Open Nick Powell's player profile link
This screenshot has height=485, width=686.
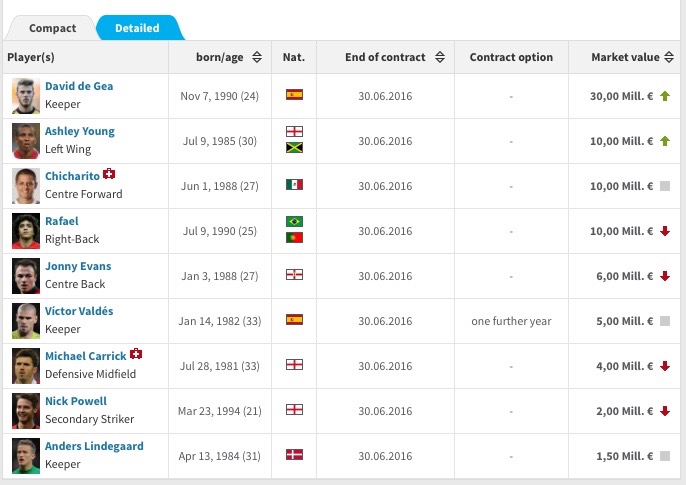(x=77, y=401)
